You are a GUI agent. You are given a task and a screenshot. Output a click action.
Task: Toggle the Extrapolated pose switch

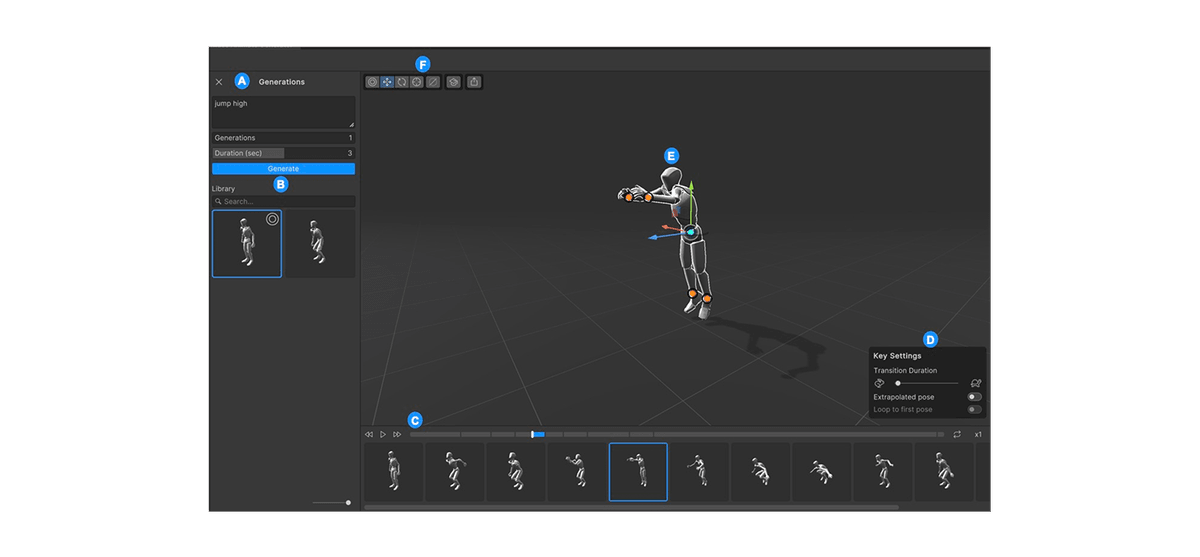click(x=974, y=397)
